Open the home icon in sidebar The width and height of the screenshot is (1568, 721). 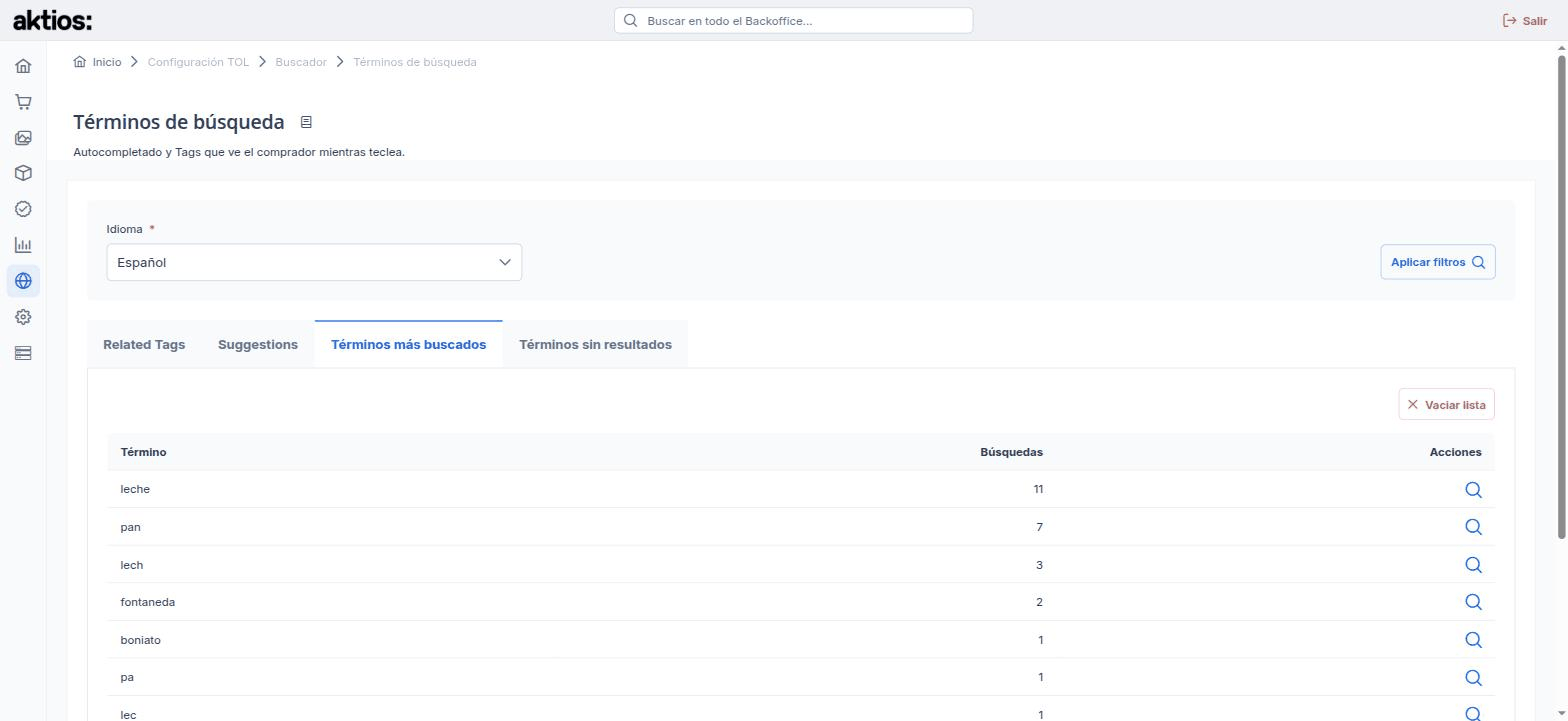click(x=23, y=66)
